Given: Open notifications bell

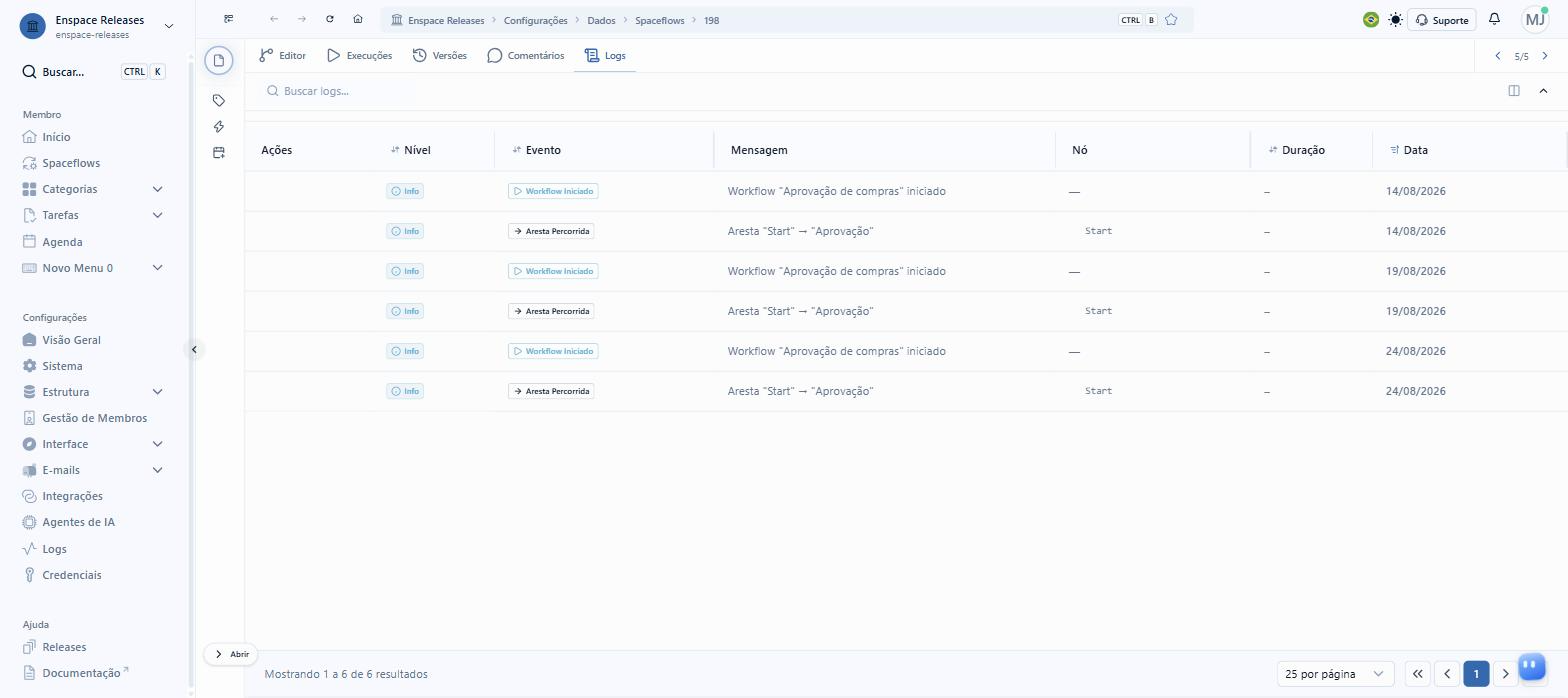Looking at the screenshot, I should point(1494,19).
